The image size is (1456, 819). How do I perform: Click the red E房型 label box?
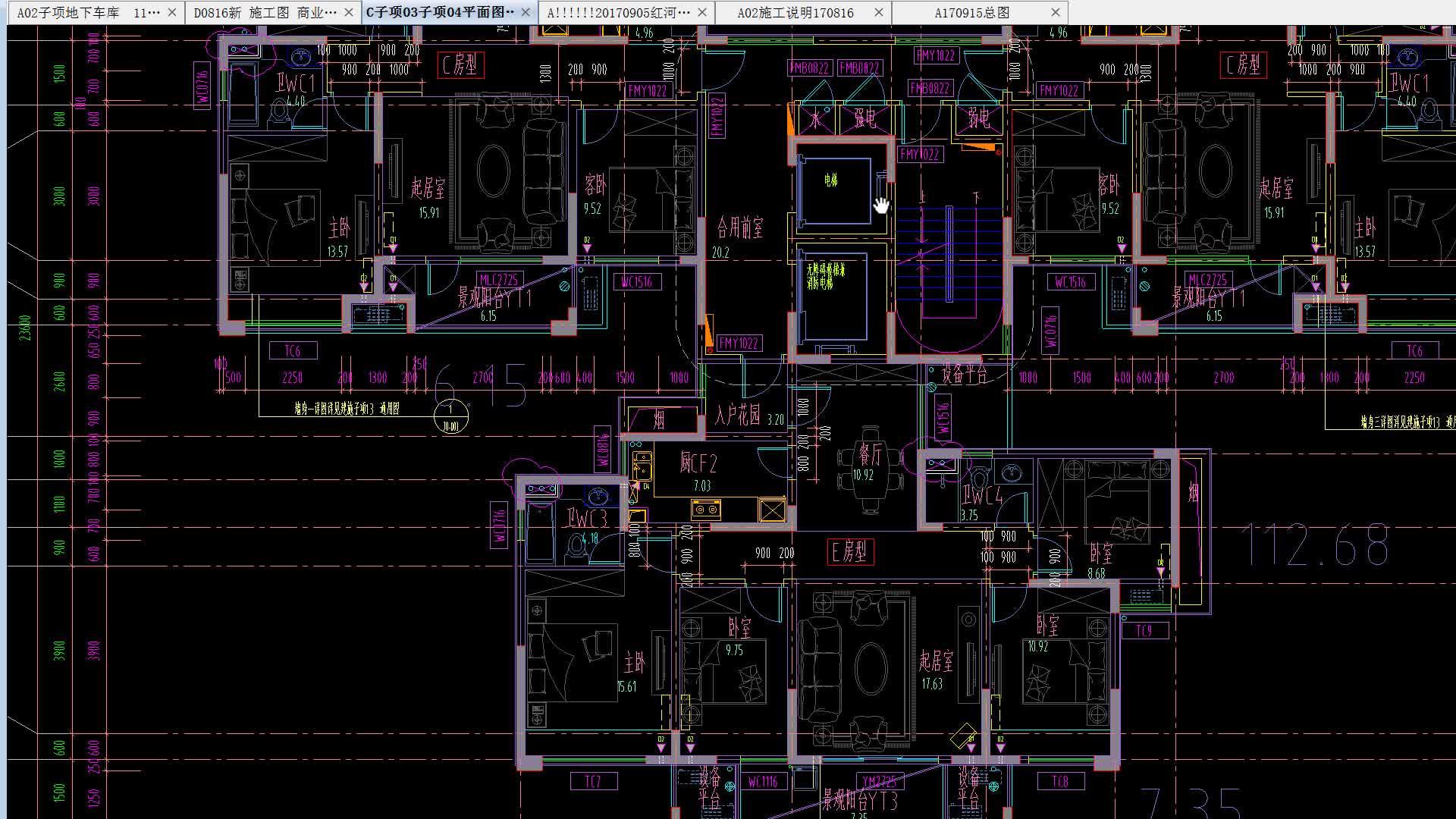849,551
